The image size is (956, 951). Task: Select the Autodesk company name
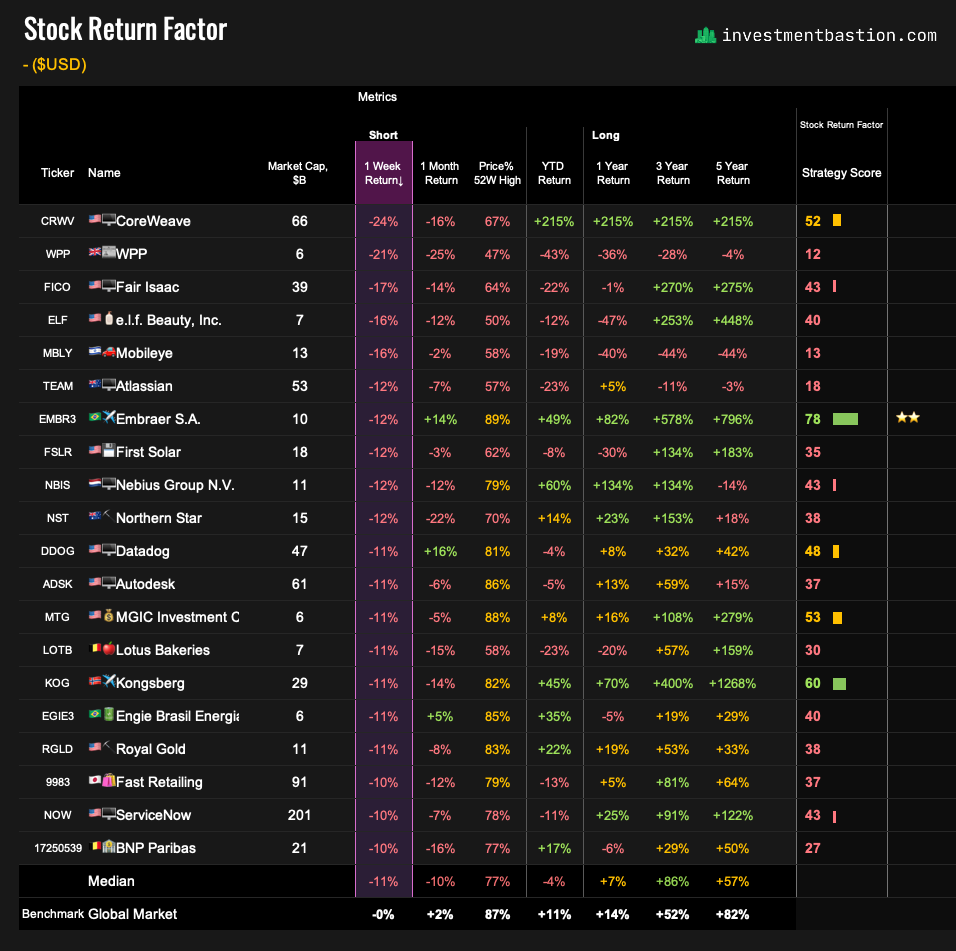point(145,584)
